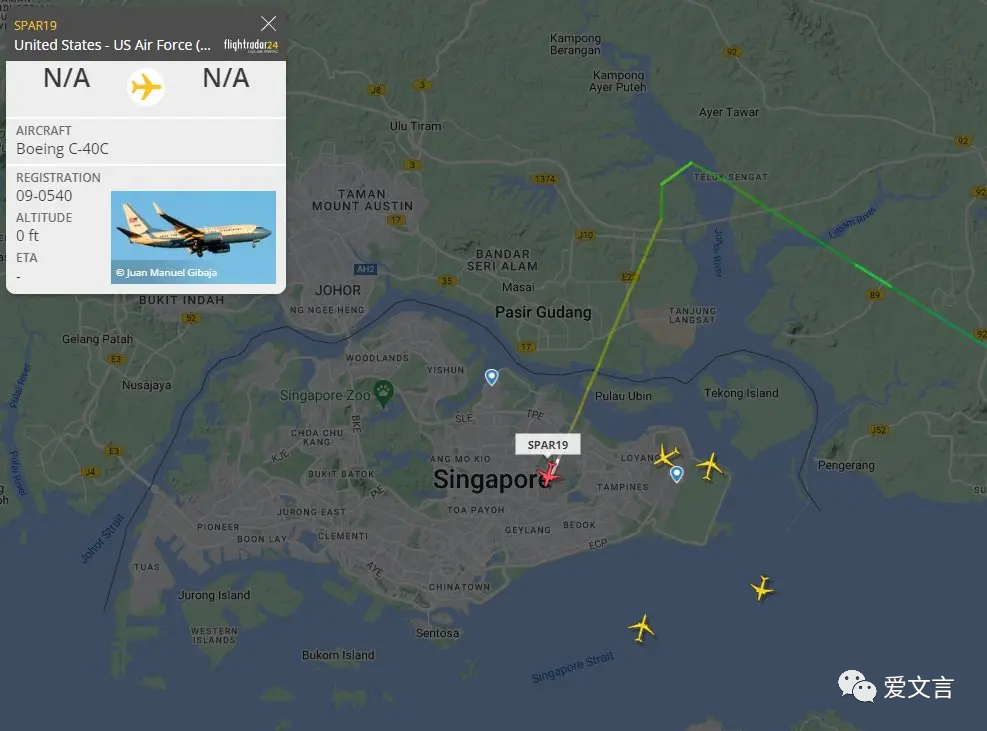Close the SPAR19 flight info panel
Image resolution: width=987 pixels, height=731 pixels.
(x=268, y=24)
